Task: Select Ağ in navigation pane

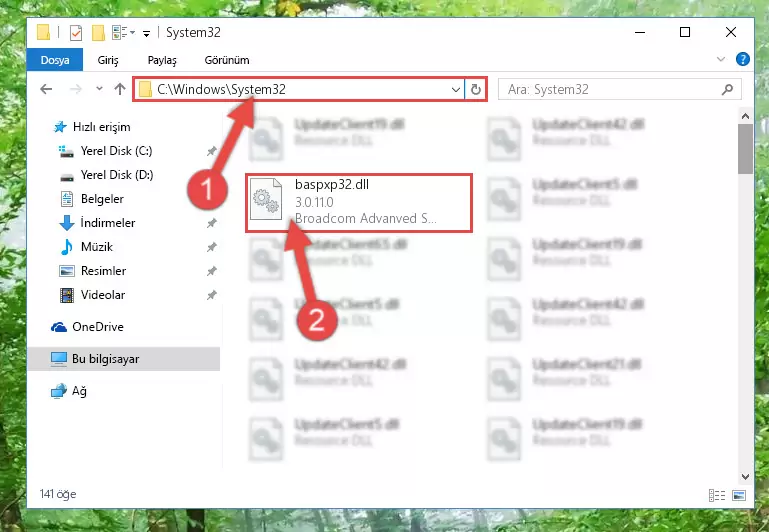Action: pyautogui.click(x=69, y=391)
